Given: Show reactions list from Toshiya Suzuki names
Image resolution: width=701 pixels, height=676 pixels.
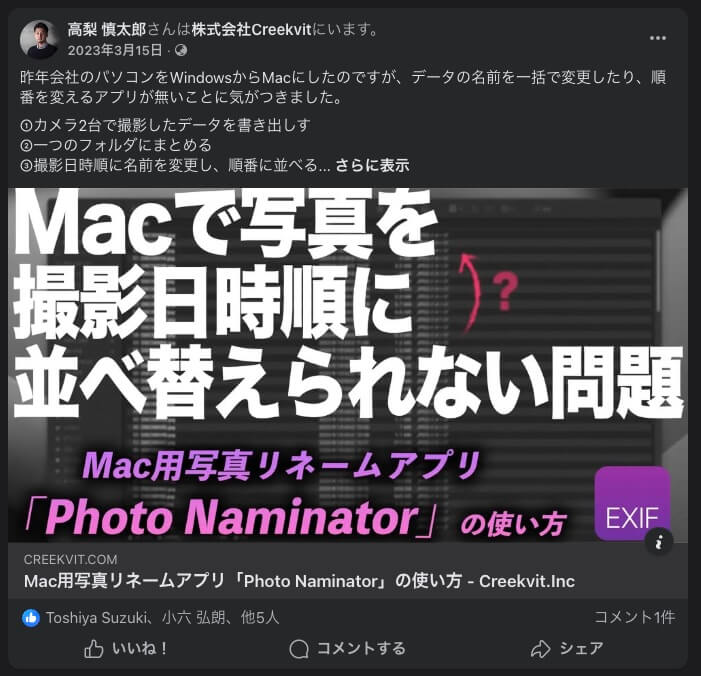Looking at the screenshot, I should pyautogui.click(x=163, y=618).
